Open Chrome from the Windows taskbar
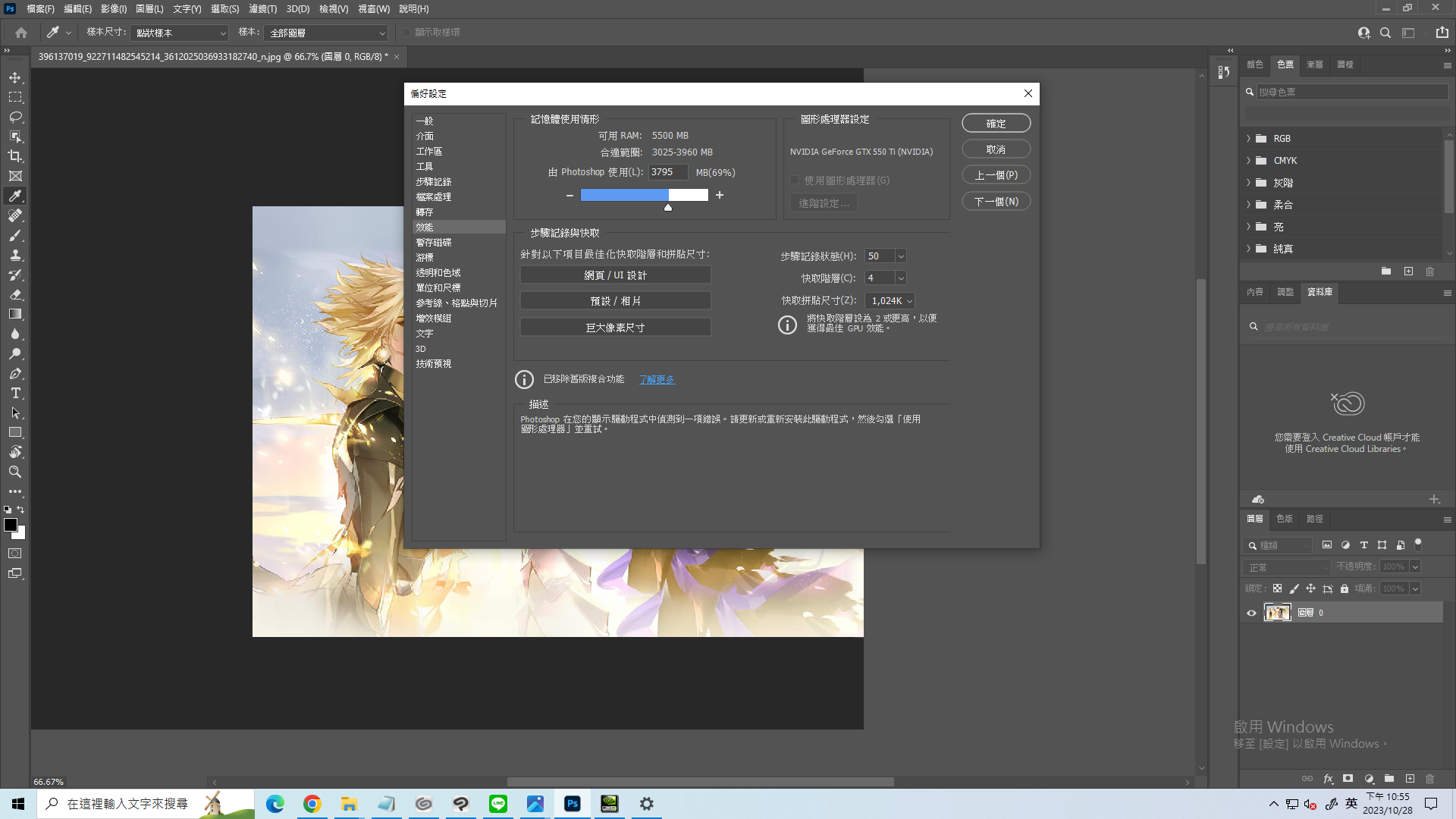The width and height of the screenshot is (1456, 819). click(312, 804)
